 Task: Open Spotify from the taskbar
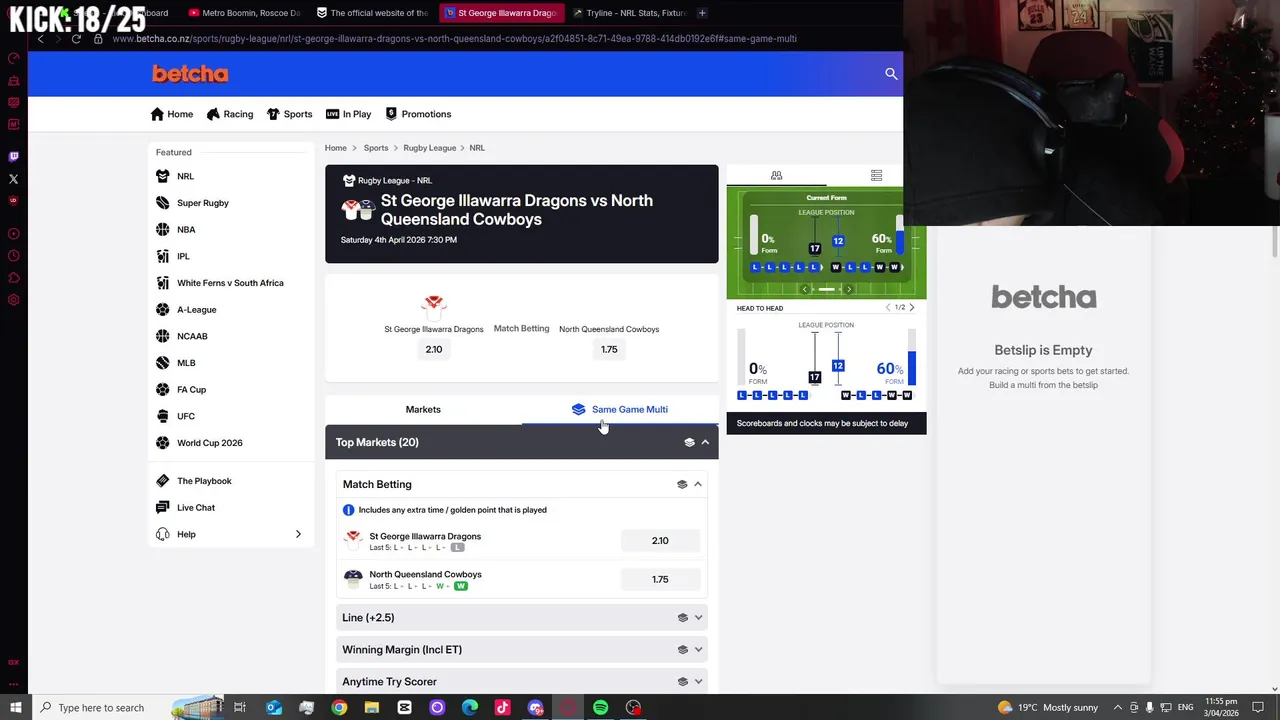pos(600,708)
